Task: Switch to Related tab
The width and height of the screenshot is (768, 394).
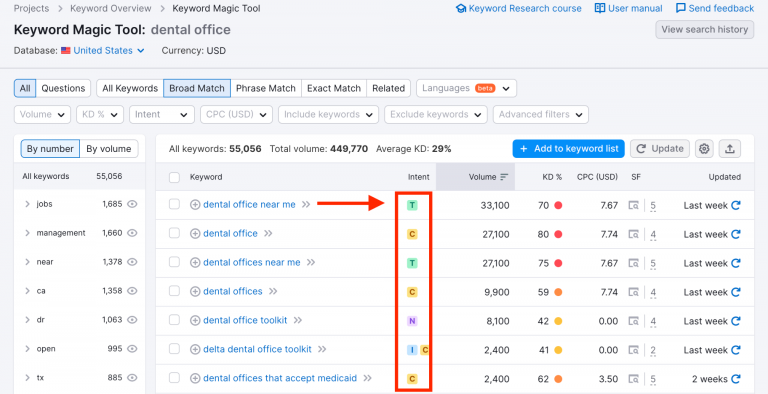Action: pyautogui.click(x=388, y=88)
